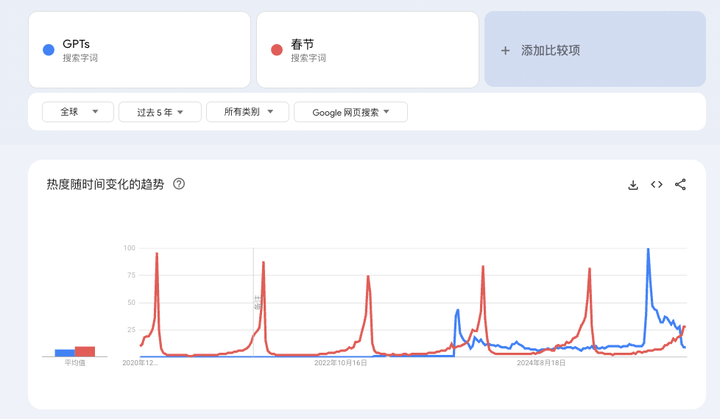Click the tallest blue GPTs peak

[648, 250]
